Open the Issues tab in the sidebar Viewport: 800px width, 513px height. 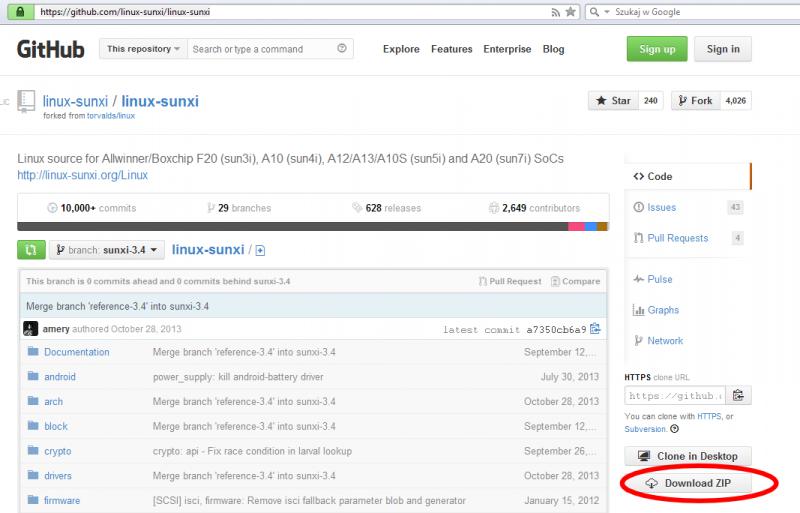[661, 207]
